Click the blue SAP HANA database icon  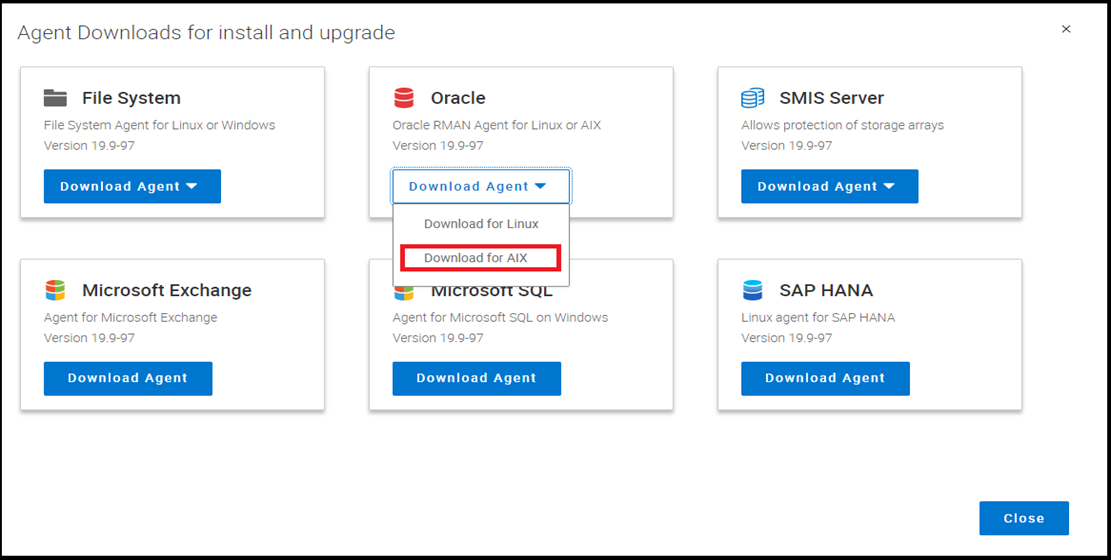coord(752,290)
